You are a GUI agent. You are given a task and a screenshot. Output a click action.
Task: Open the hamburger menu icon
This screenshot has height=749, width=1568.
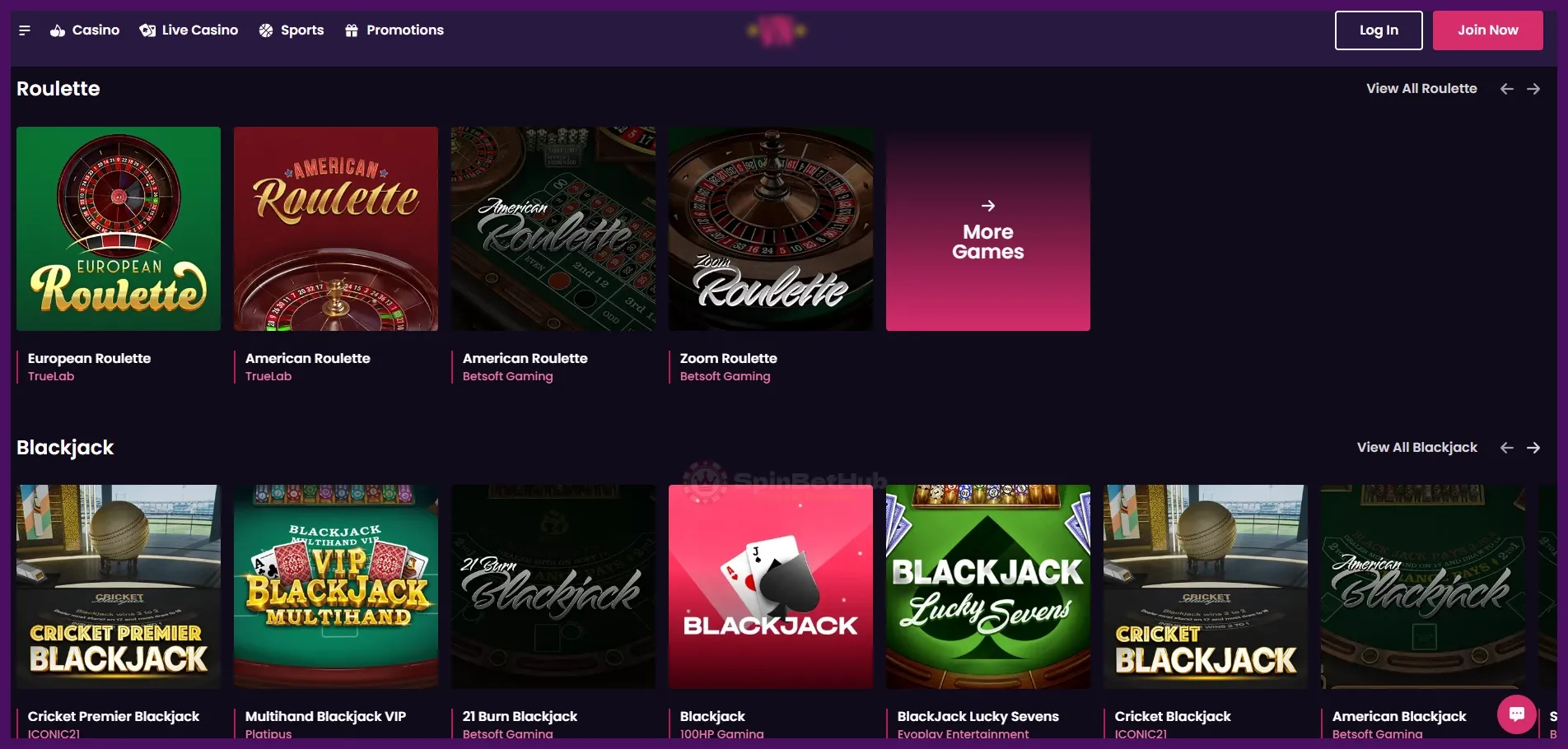tap(25, 30)
